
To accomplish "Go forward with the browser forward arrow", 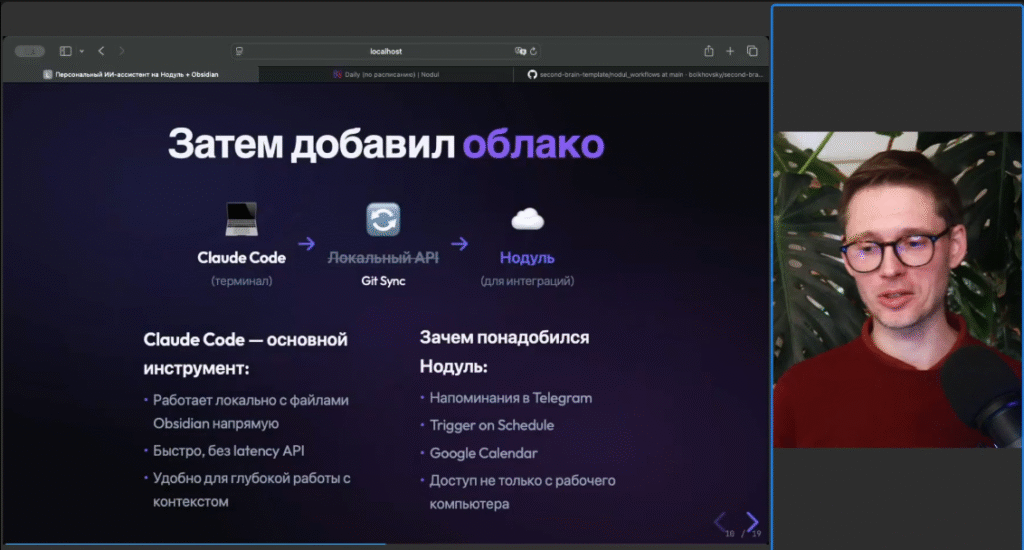I will click(121, 51).
